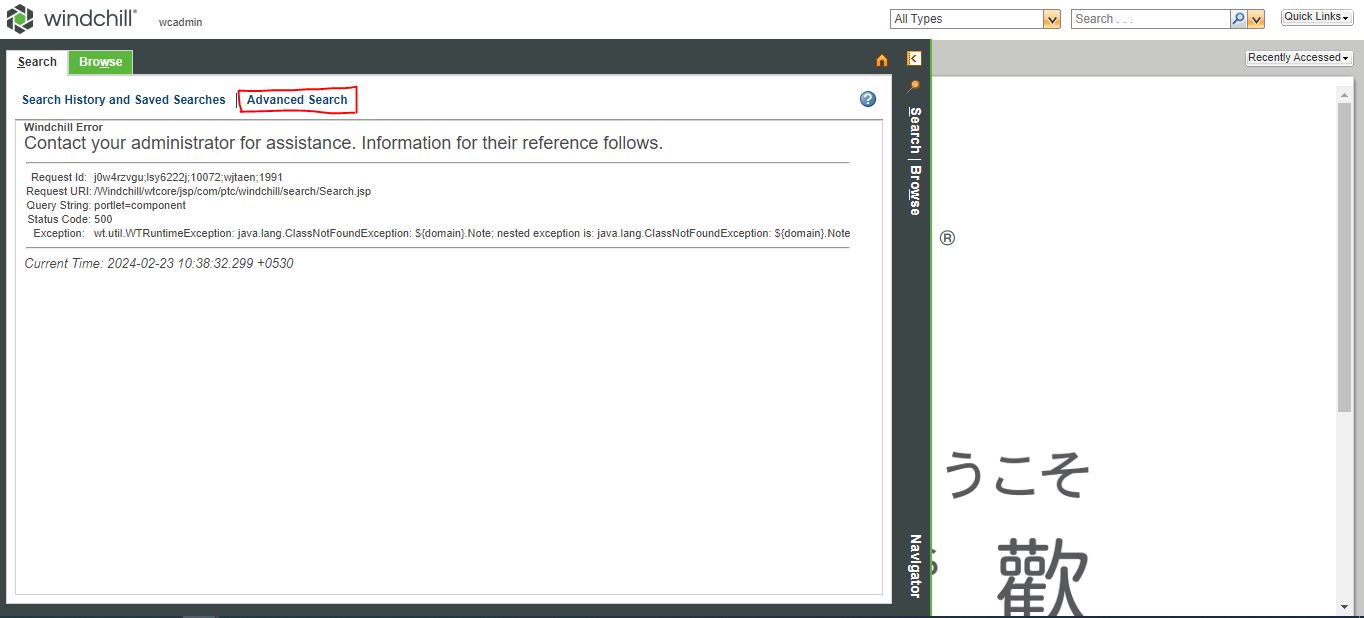The height and width of the screenshot is (618, 1364).
Task: Click the search magnifier icon
Action: point(1238,18)
